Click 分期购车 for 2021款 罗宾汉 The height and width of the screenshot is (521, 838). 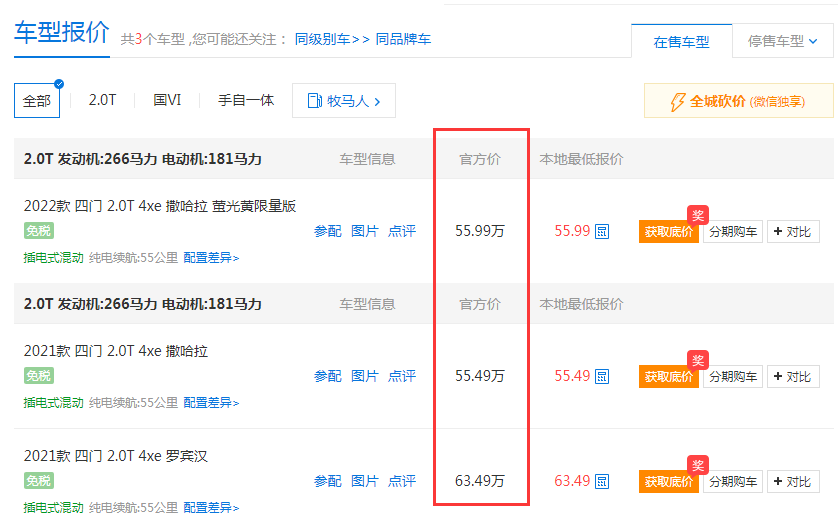coord(733,481)
